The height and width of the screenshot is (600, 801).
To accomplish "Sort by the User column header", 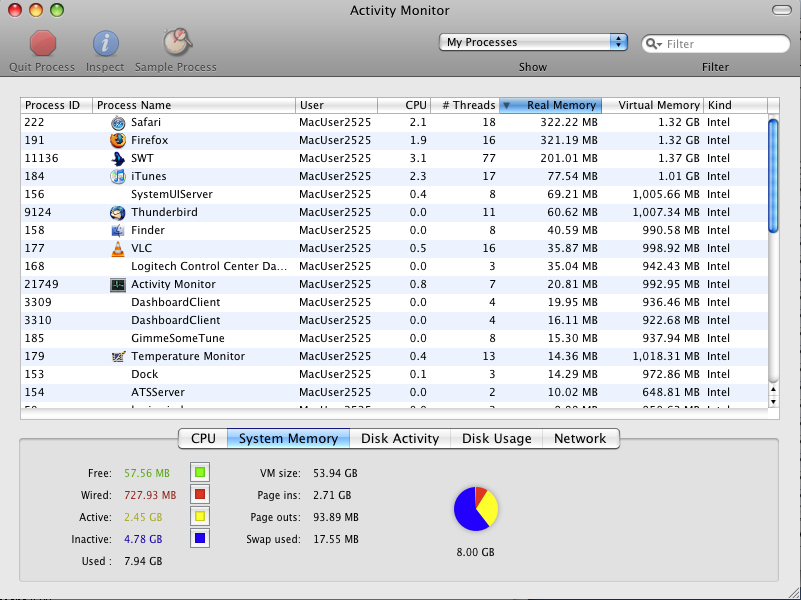I will tap(336, 105).
